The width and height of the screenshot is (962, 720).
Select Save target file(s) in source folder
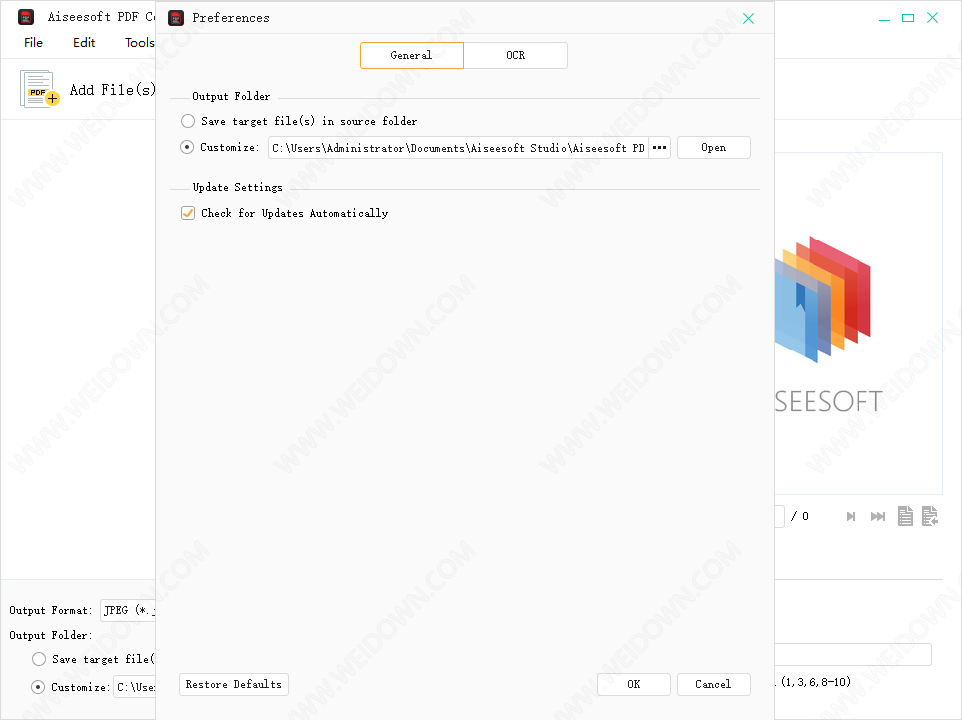pos(188,121)
